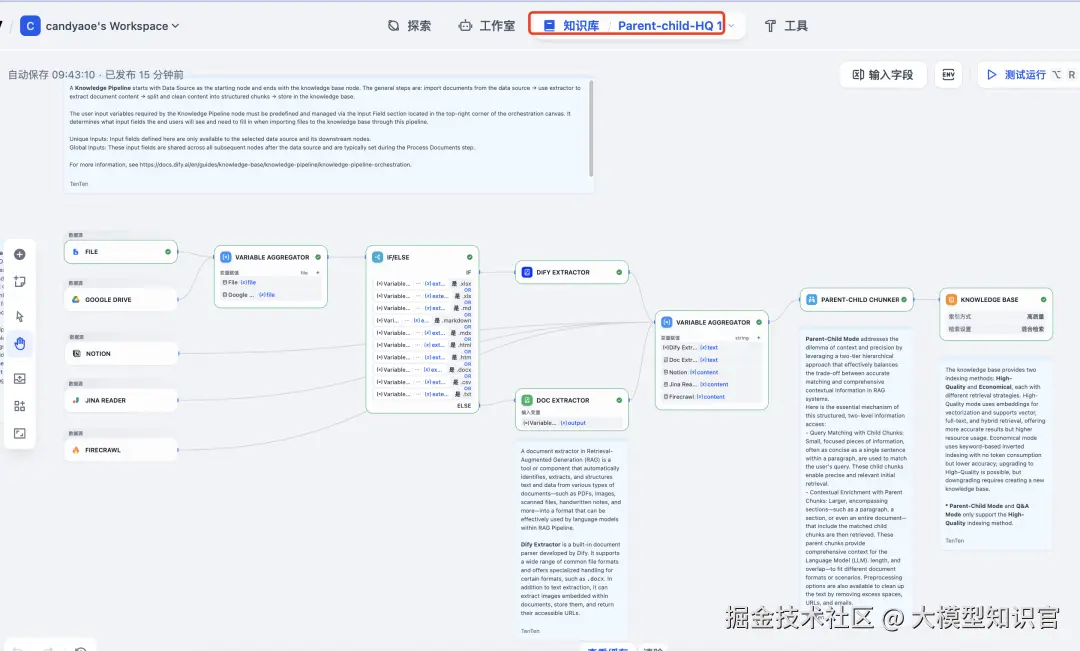Click the workspace avatar C icon
This screenshot has width=1080, height=651.
pyautogui.click(x=30, y=25)
